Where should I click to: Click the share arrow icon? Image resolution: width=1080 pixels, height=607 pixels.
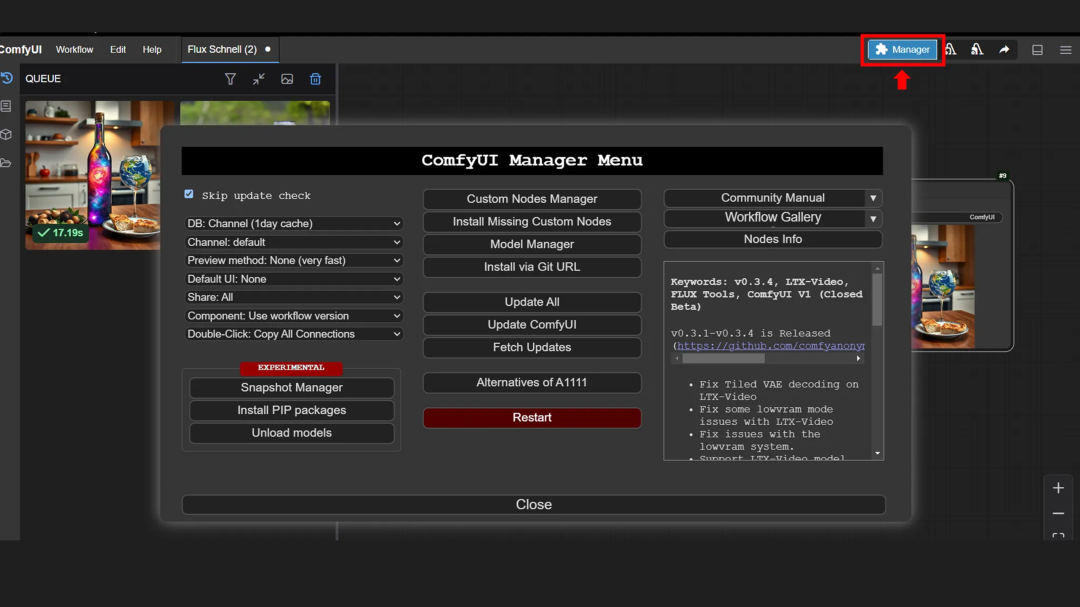coord(1004,50)
